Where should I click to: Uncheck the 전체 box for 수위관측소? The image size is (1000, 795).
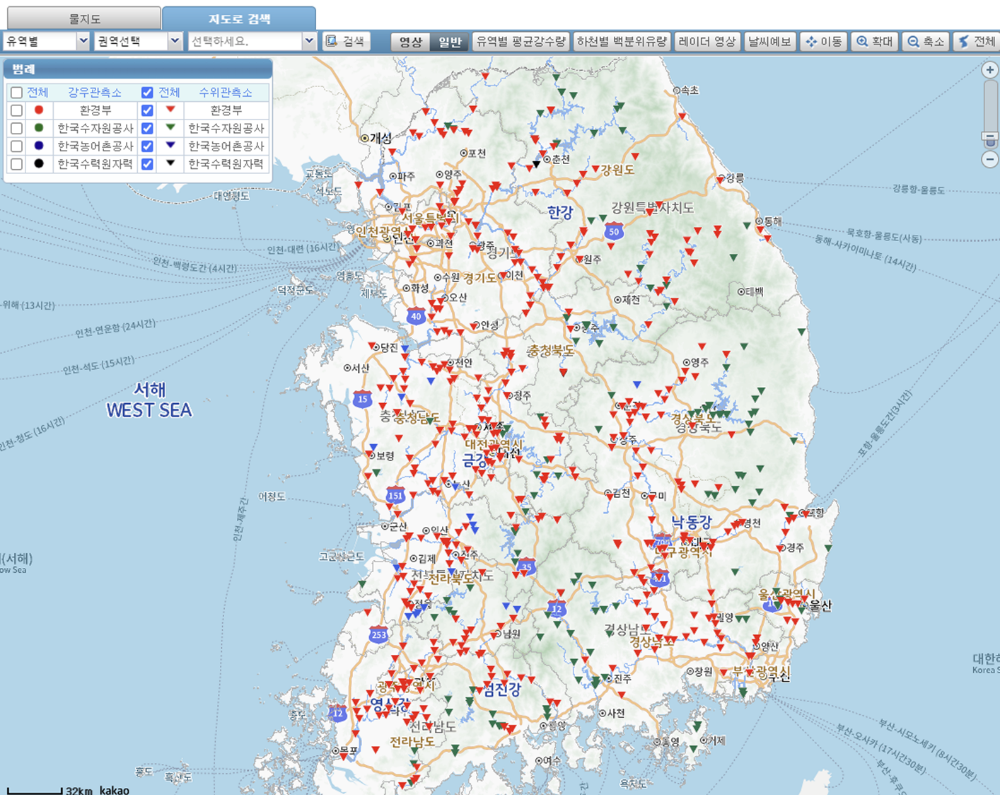pos(147,92)
